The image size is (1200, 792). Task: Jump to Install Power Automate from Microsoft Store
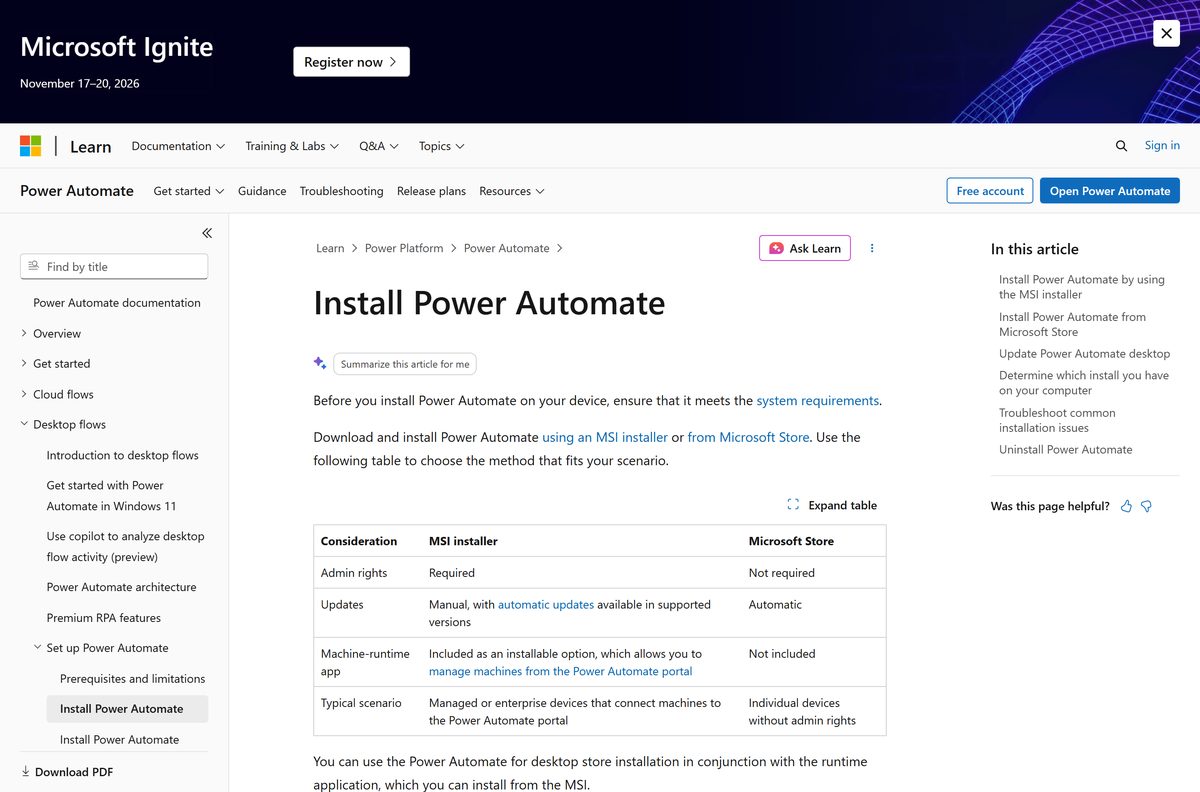point(1072,324)
